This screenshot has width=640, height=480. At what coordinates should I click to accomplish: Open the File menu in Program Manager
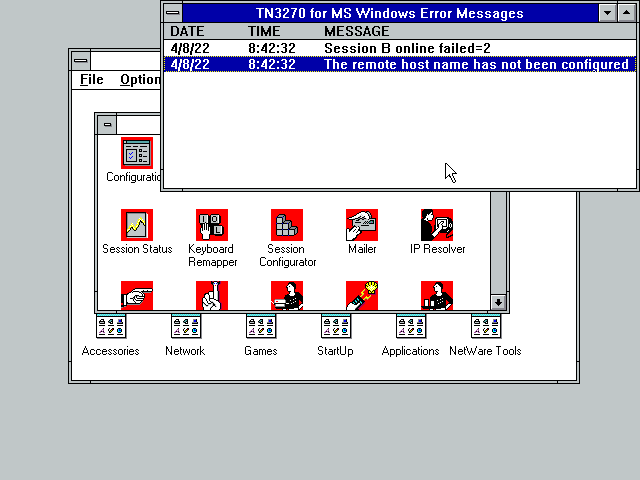[x=91, y=80]
